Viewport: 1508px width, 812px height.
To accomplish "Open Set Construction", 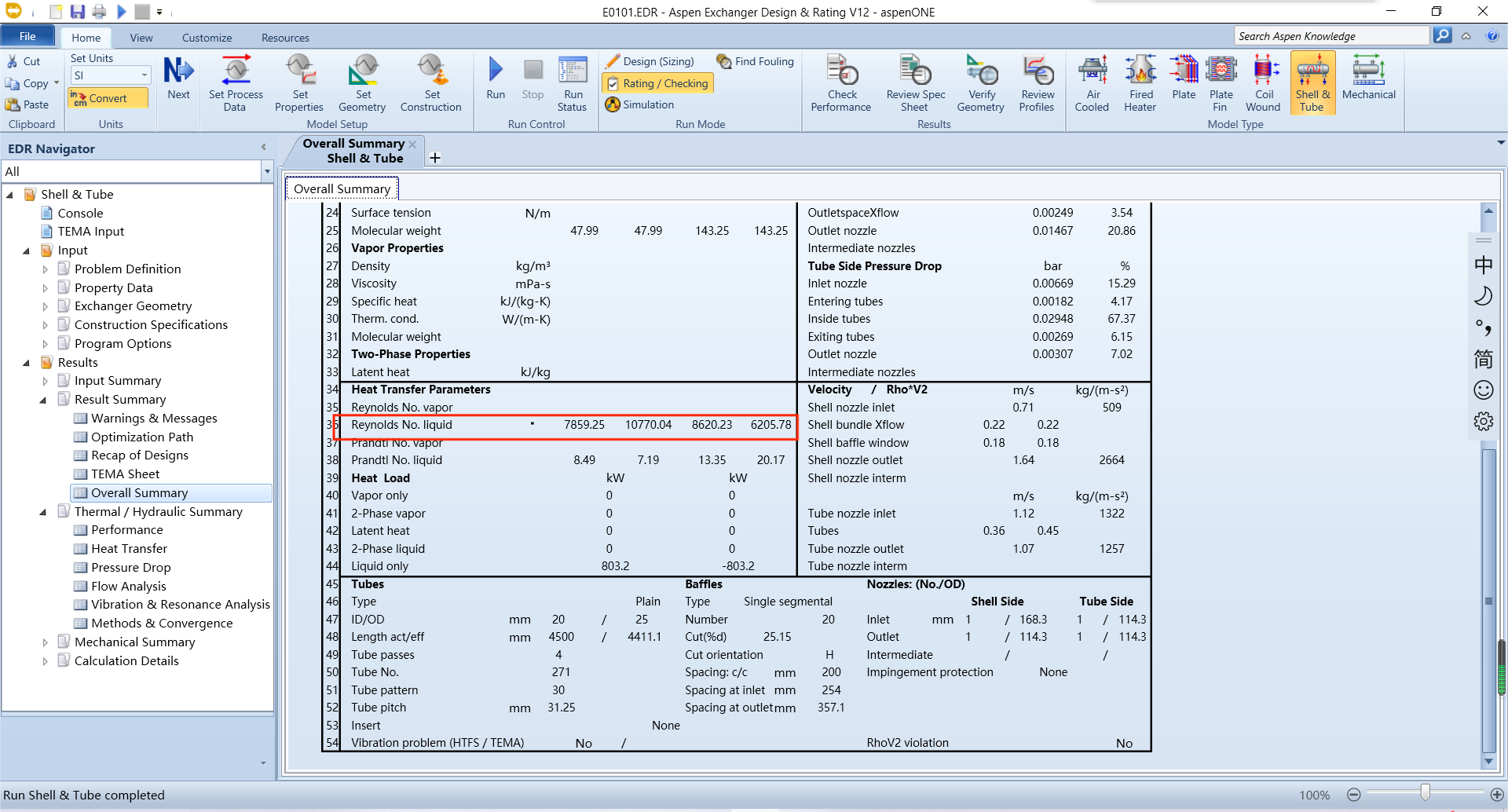I will [431, 83].
